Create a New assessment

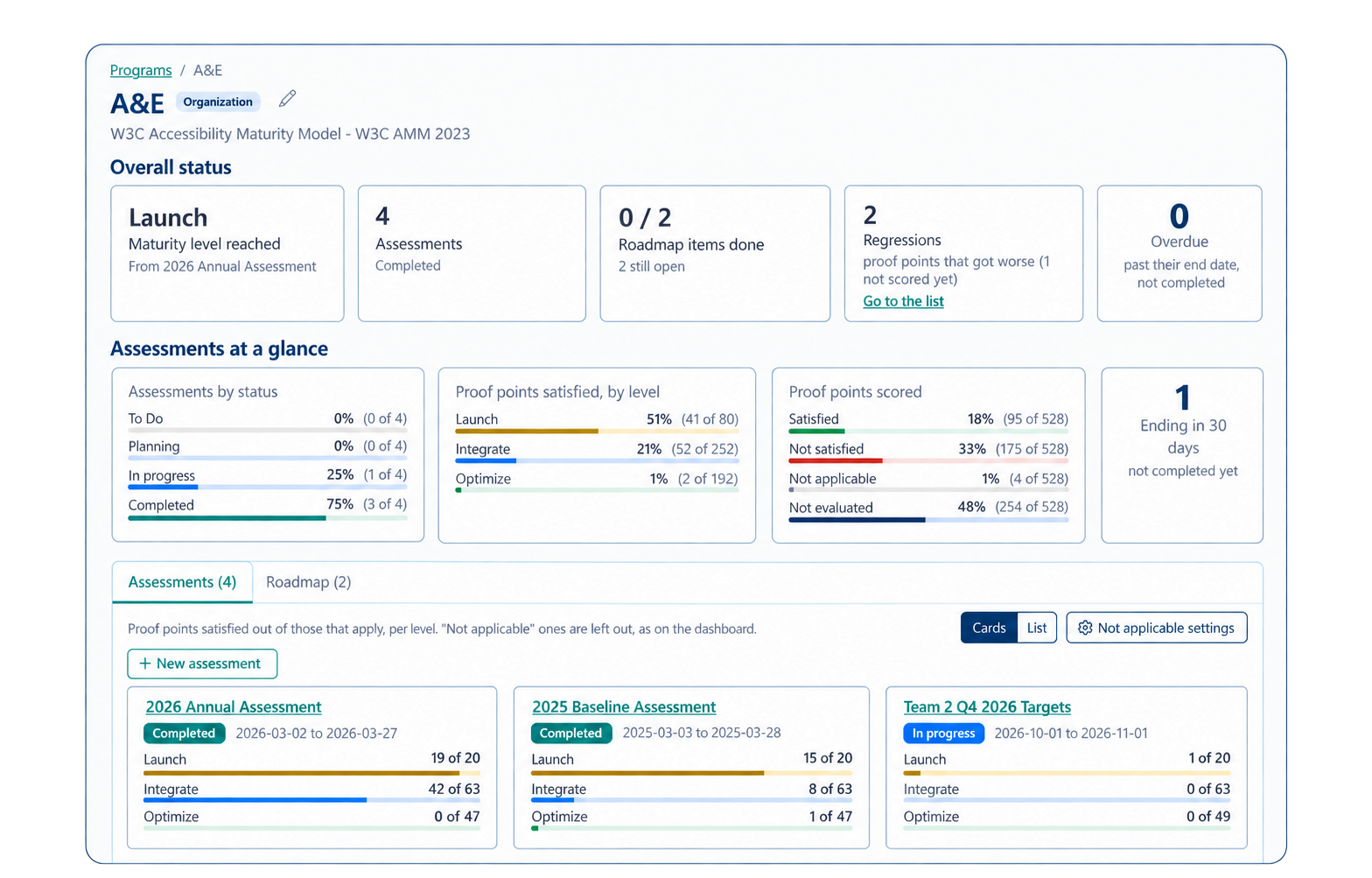click(x=202, y=664)
